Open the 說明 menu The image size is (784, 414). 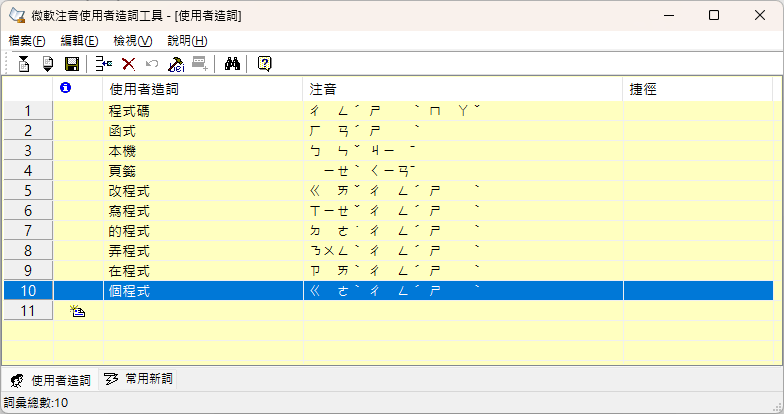187,40
